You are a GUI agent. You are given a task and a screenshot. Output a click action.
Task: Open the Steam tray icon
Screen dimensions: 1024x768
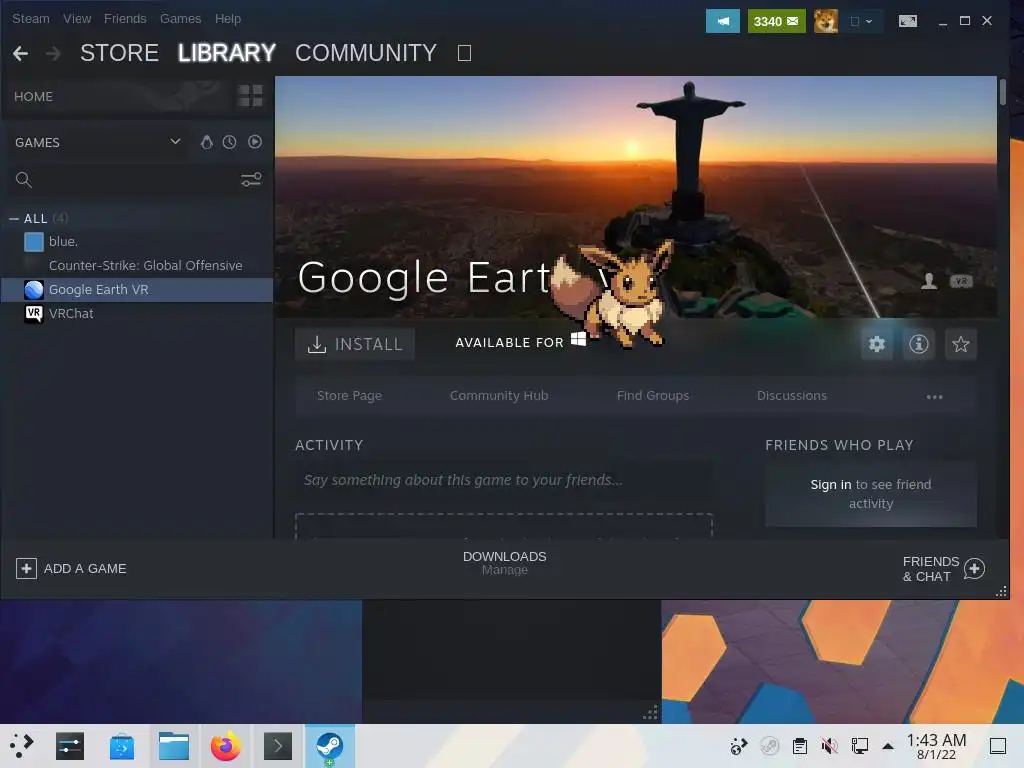[769, 746]
